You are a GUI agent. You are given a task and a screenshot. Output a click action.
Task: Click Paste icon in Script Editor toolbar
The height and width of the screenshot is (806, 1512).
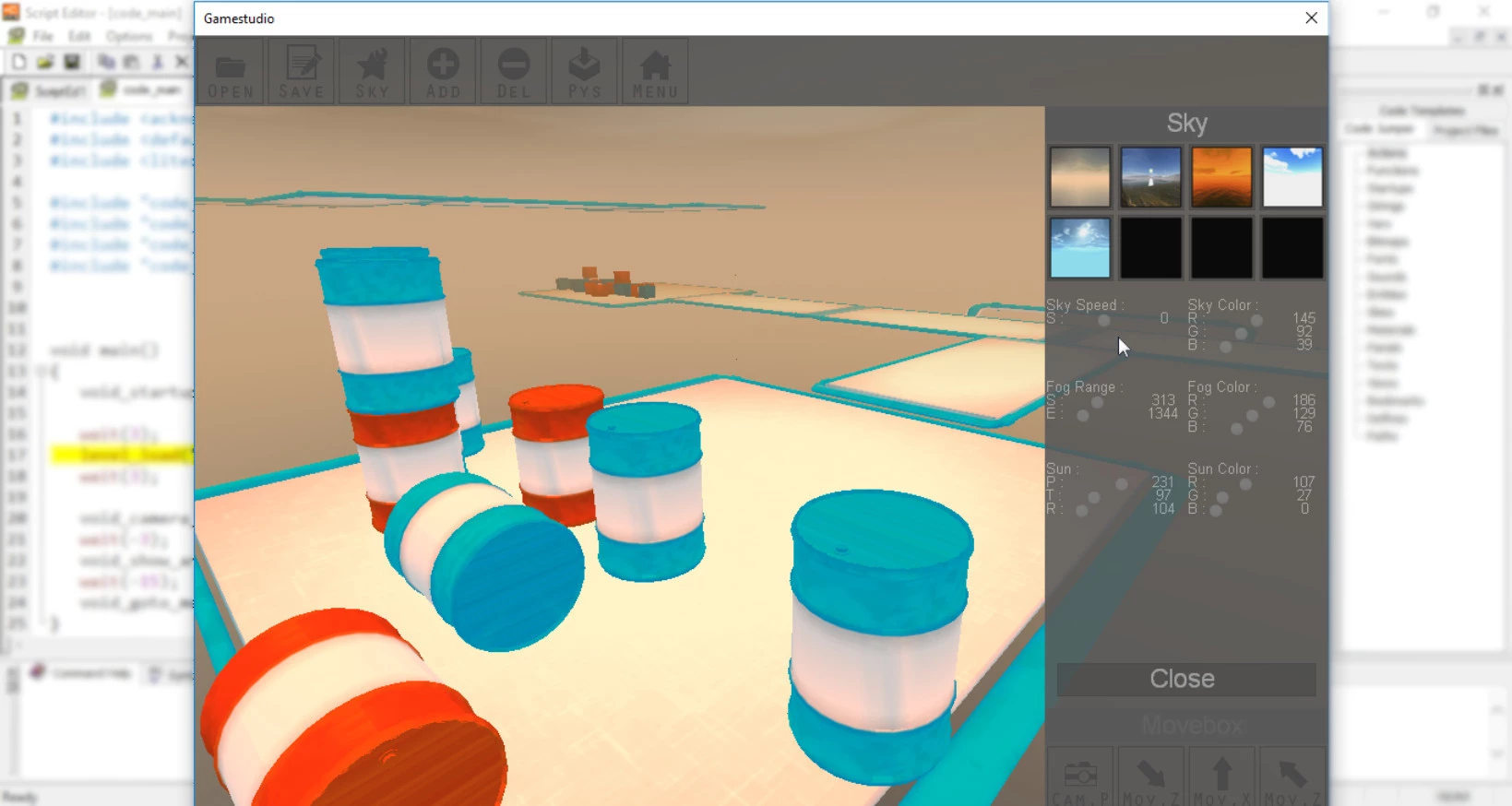(x=131, y=62)
